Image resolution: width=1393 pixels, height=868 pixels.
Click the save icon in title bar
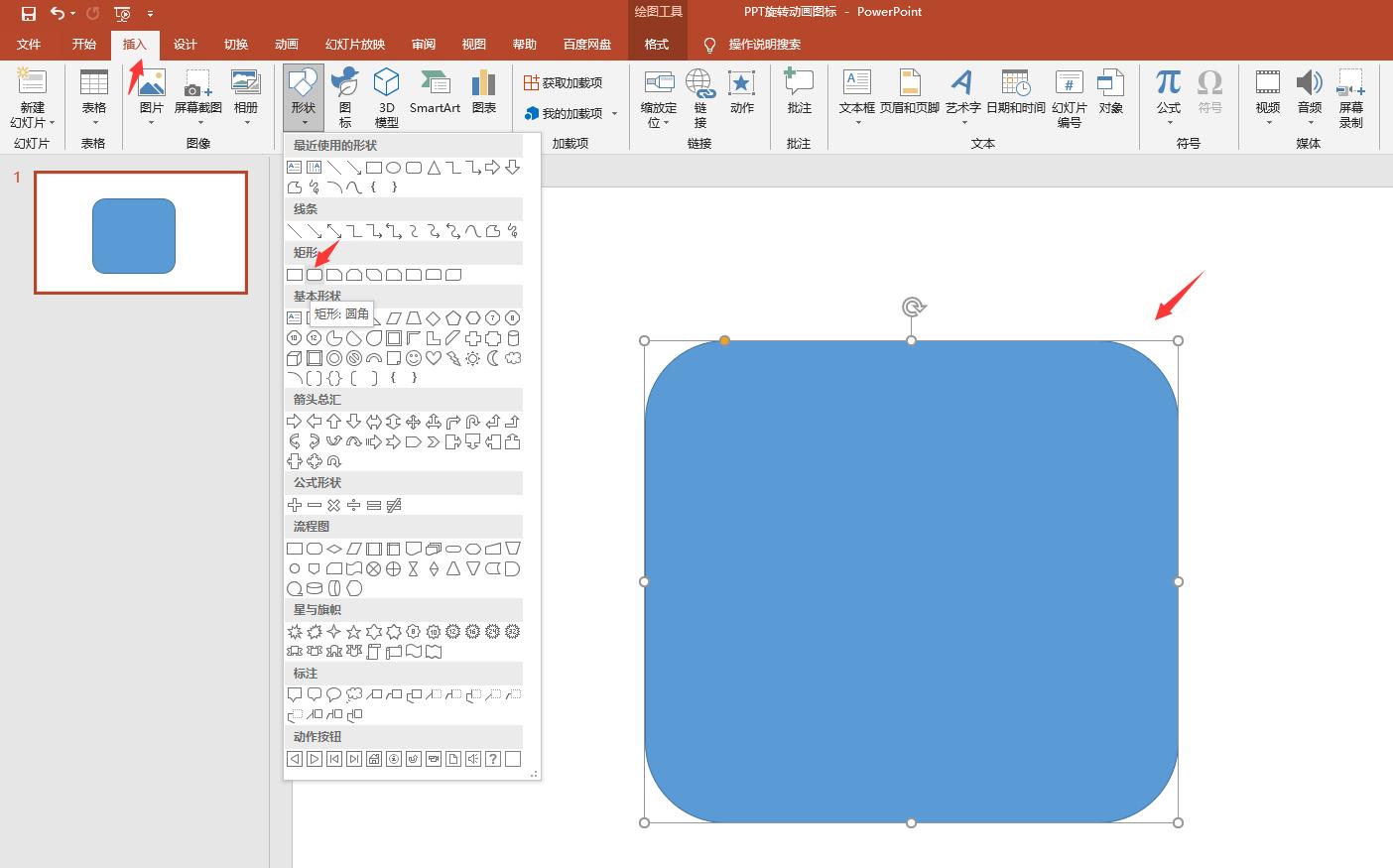[28, 13]
